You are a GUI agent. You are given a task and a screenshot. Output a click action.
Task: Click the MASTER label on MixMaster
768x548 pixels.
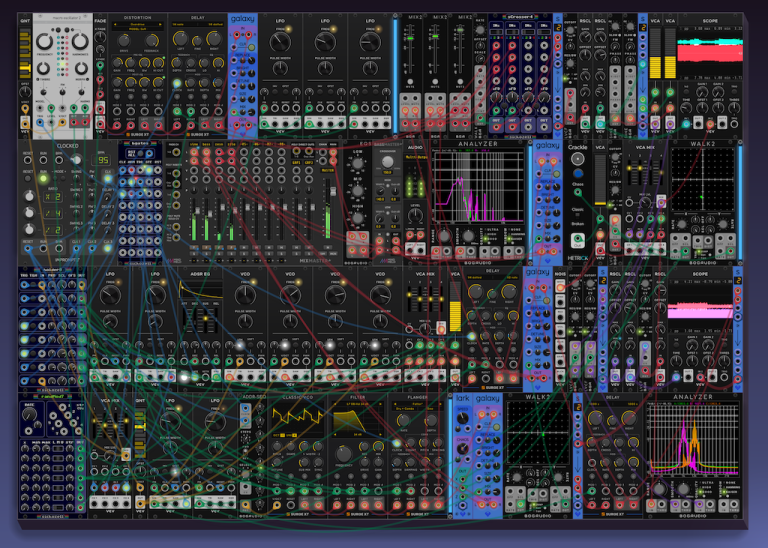tap(328, 170)
